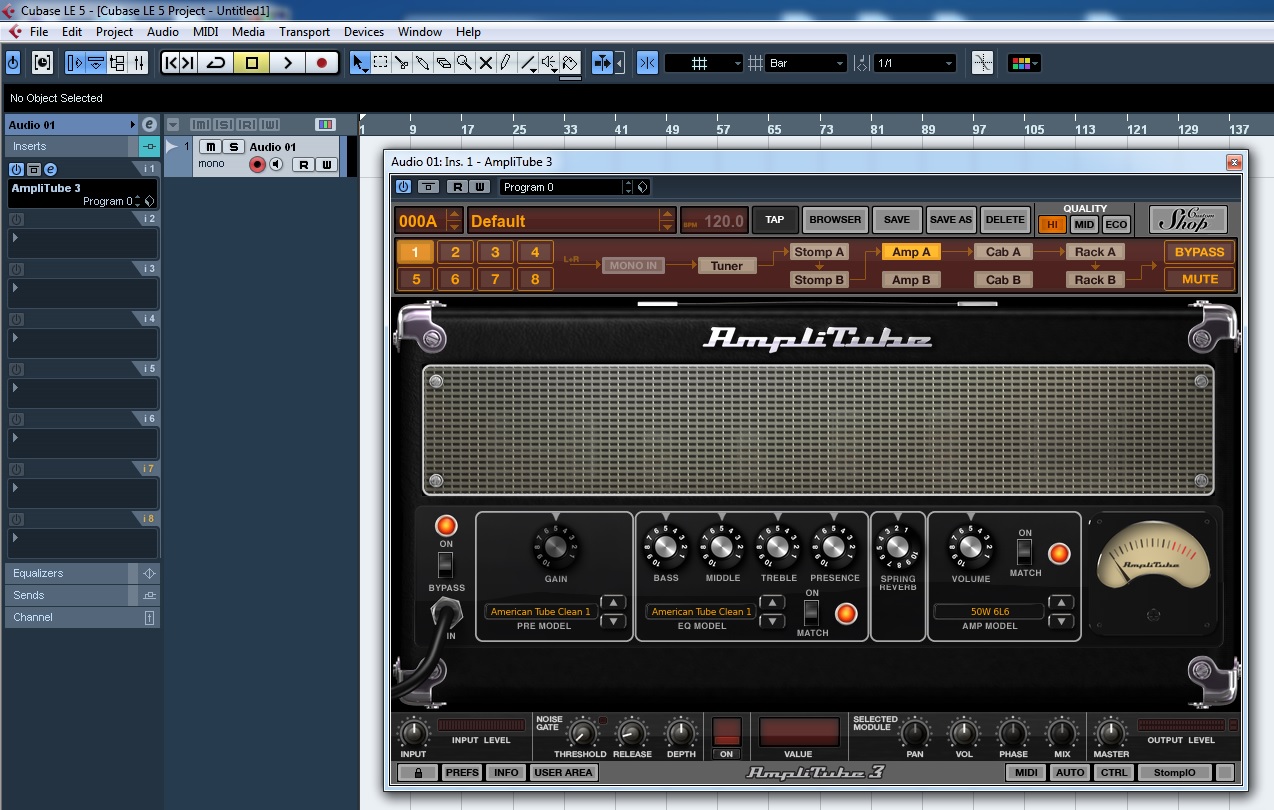Click the Tuner module in signal chain

pyautogui.click(x=727, y=265)
